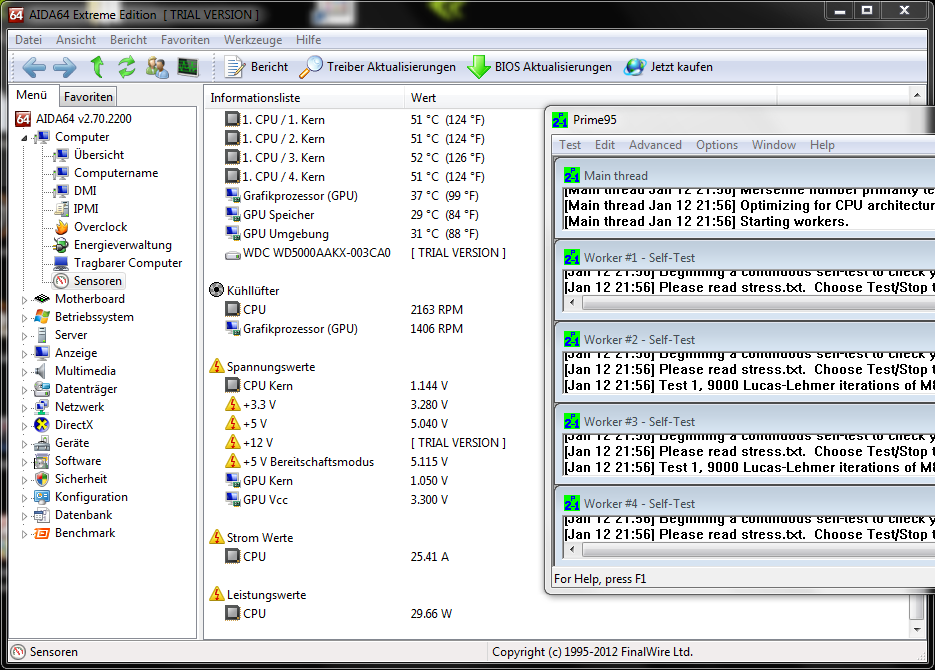The height and width of the screenshot is (670, 935).
Task: Open the Bericht menu in menu bar
Action: pos(128,40)
